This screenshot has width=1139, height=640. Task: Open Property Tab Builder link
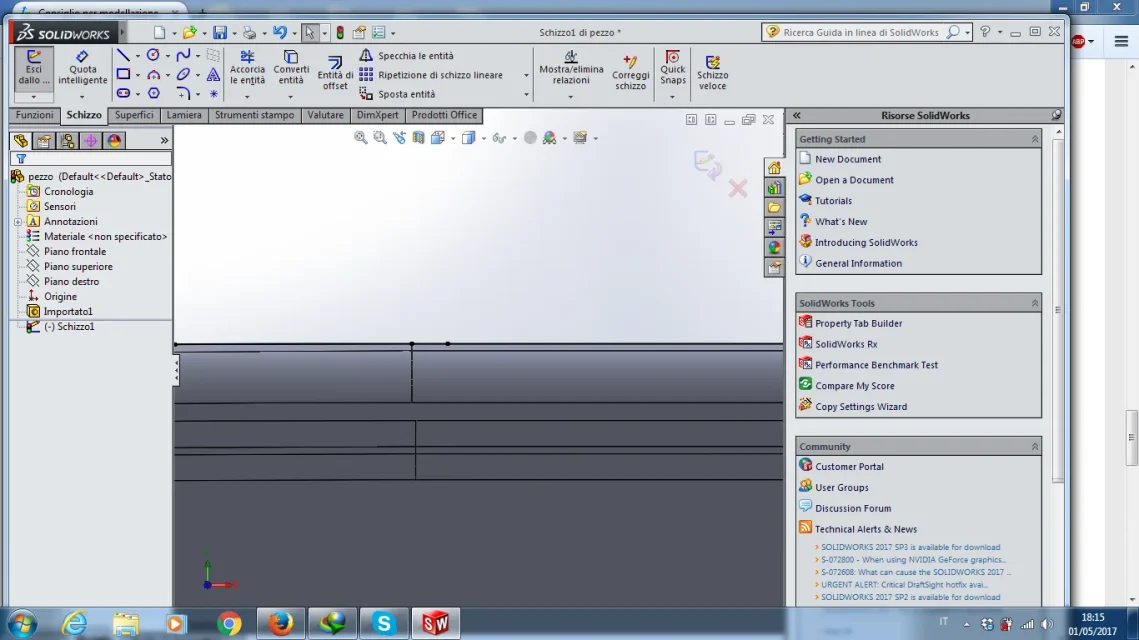click(x=858, y=323)
